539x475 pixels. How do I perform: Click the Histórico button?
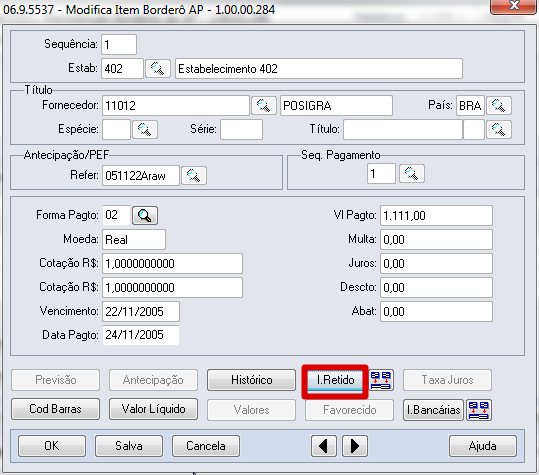coord(251,380)
